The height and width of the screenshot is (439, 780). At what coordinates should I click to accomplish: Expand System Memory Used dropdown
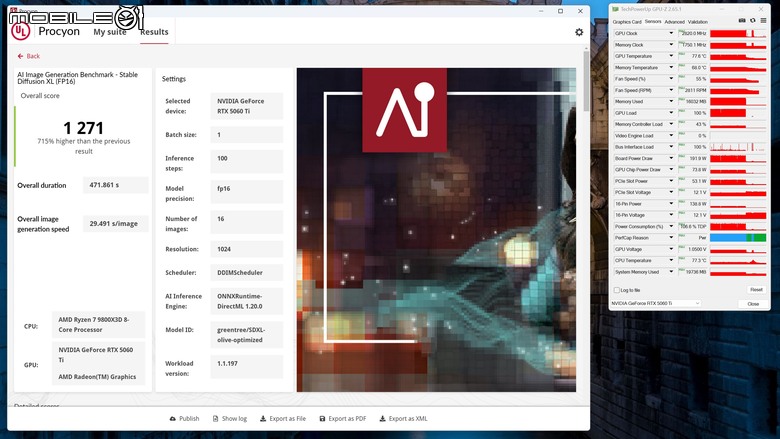pos(671,272)
